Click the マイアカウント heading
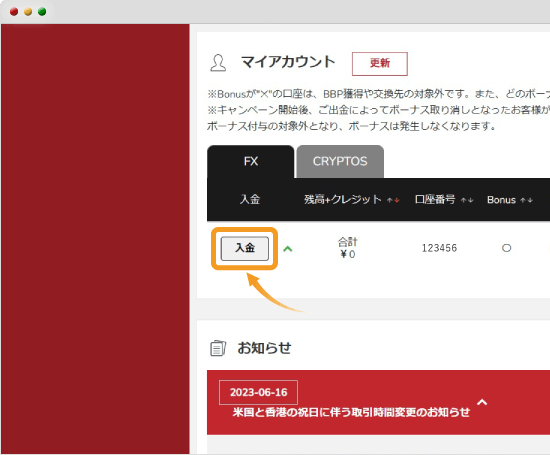550x455 pixels. [x=288, y=62]
